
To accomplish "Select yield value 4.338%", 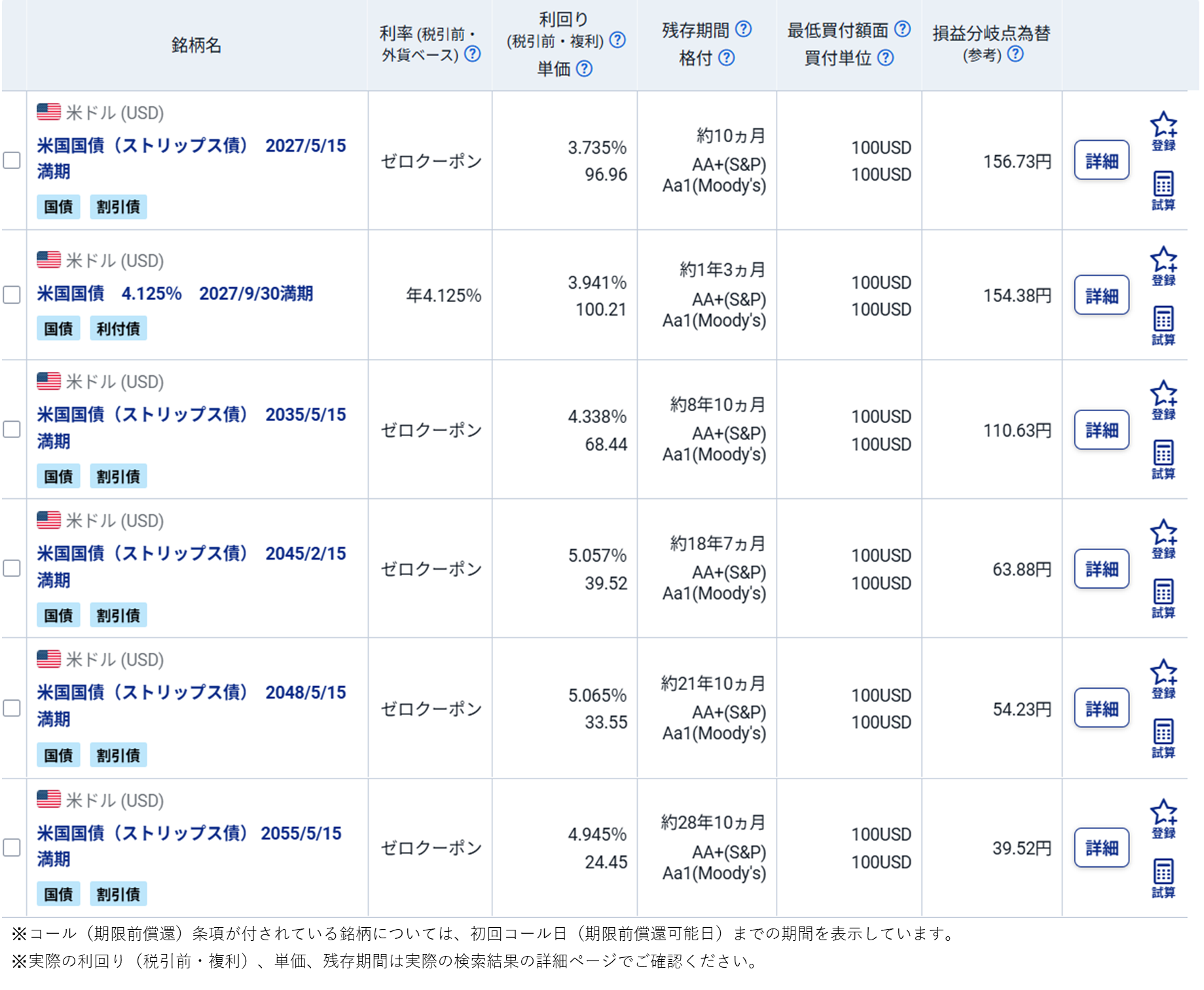I will 597,417.
